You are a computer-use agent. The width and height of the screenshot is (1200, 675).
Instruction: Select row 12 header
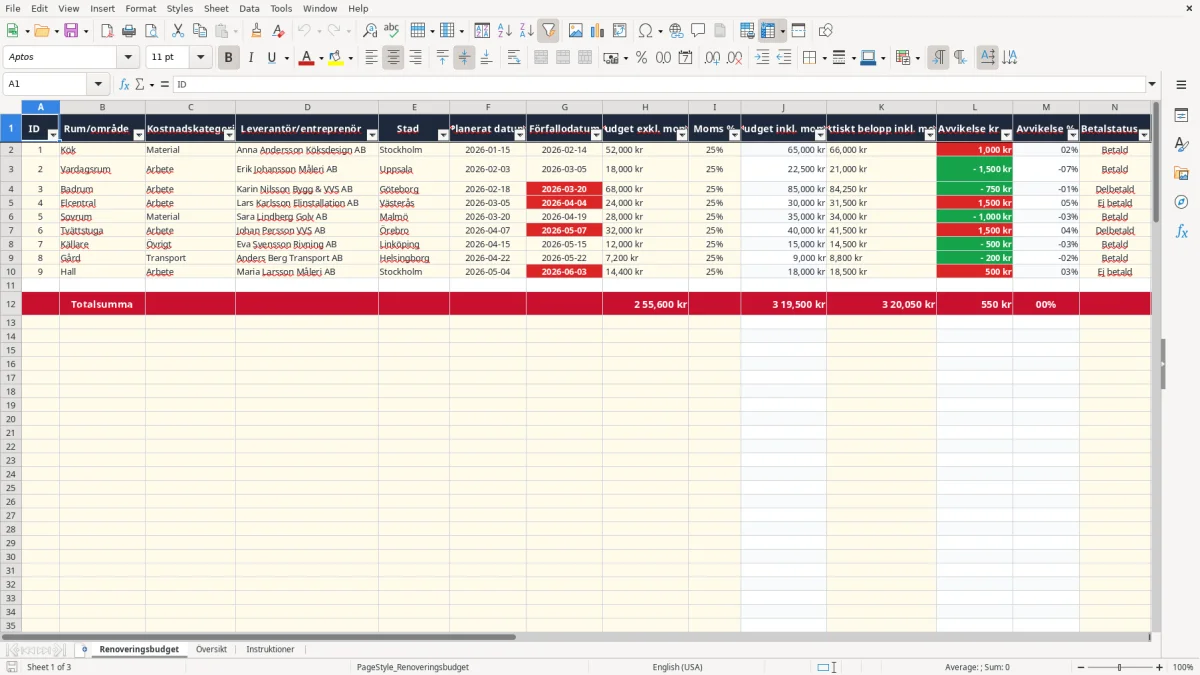pyautogui.click(x=11, y=304)
